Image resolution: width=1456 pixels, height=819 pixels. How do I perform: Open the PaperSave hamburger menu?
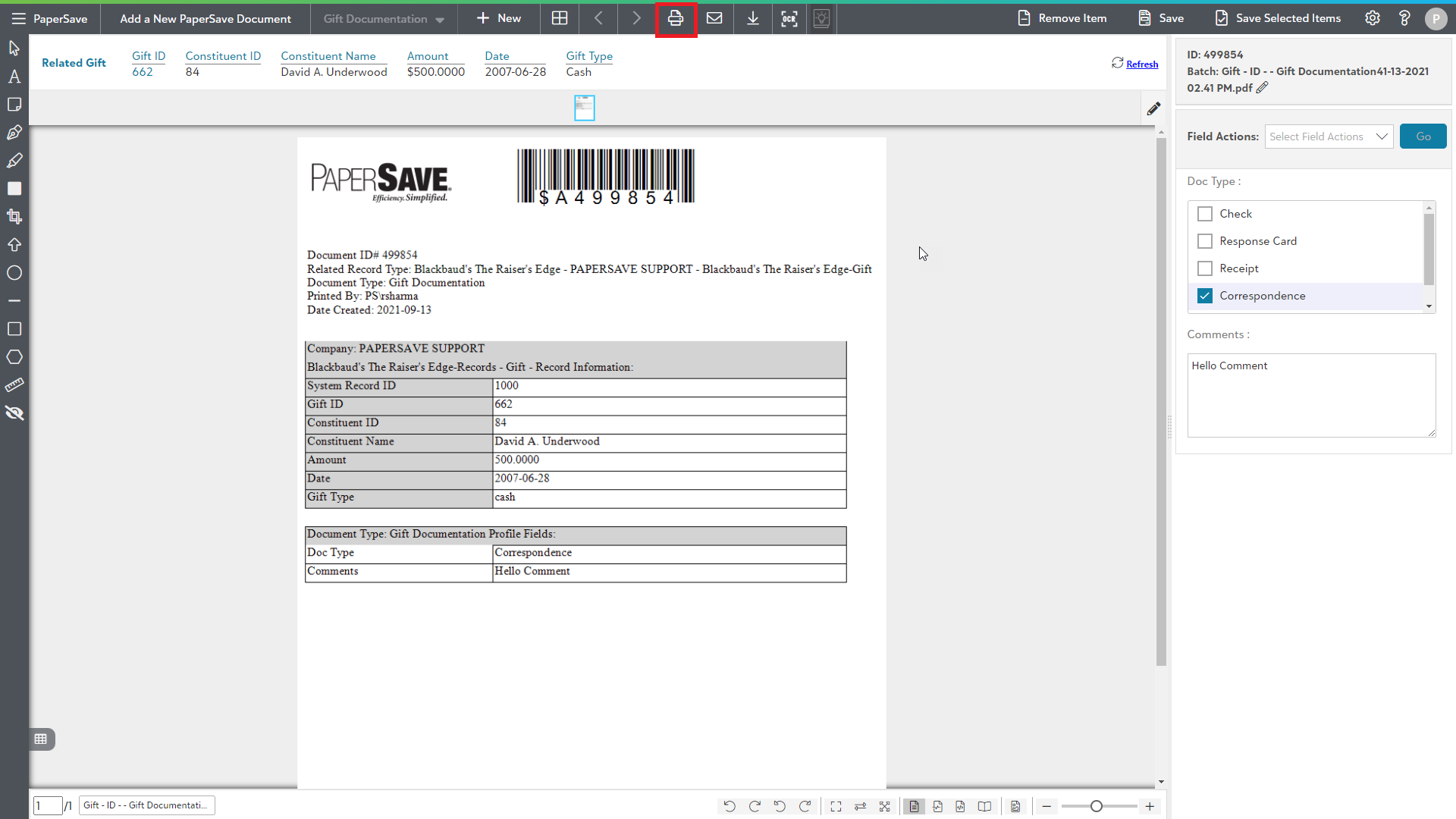(18, 18)
